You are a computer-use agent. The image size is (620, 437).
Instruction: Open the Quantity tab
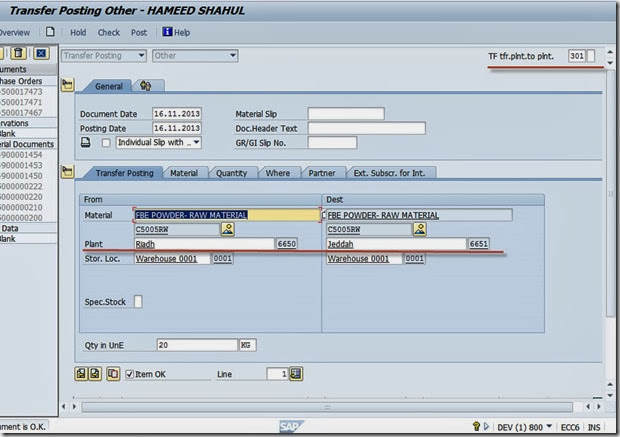(x=231, y=173)
